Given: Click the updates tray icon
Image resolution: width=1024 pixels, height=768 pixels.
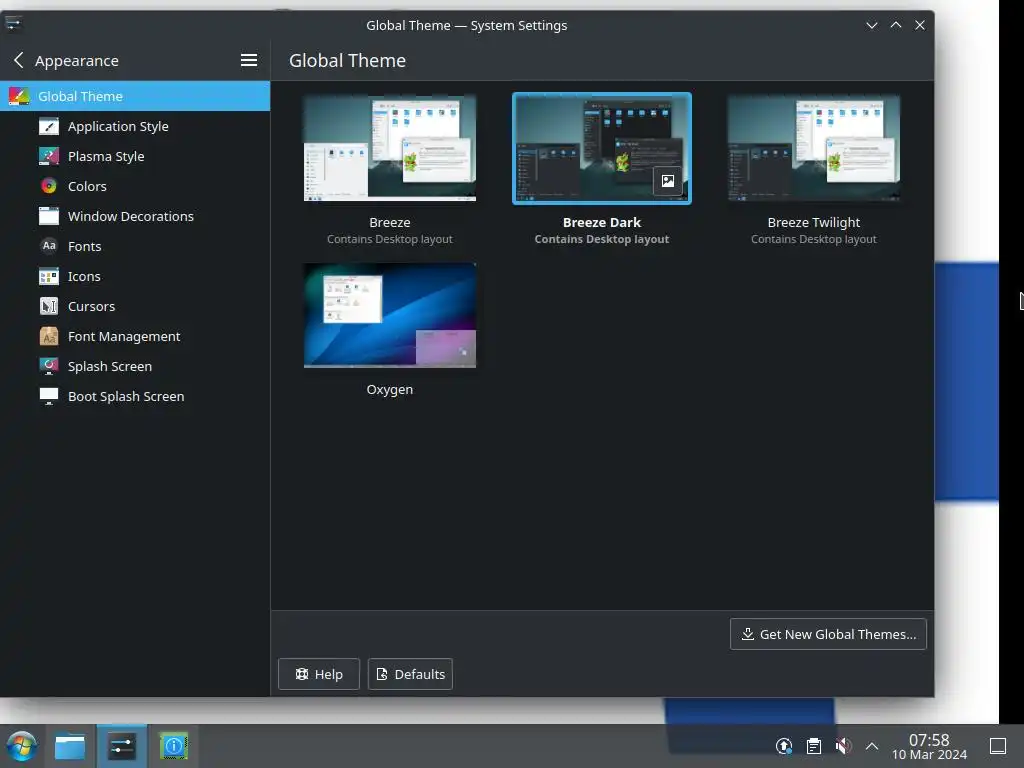Looking at the screenshot, I should click(784, 746).
